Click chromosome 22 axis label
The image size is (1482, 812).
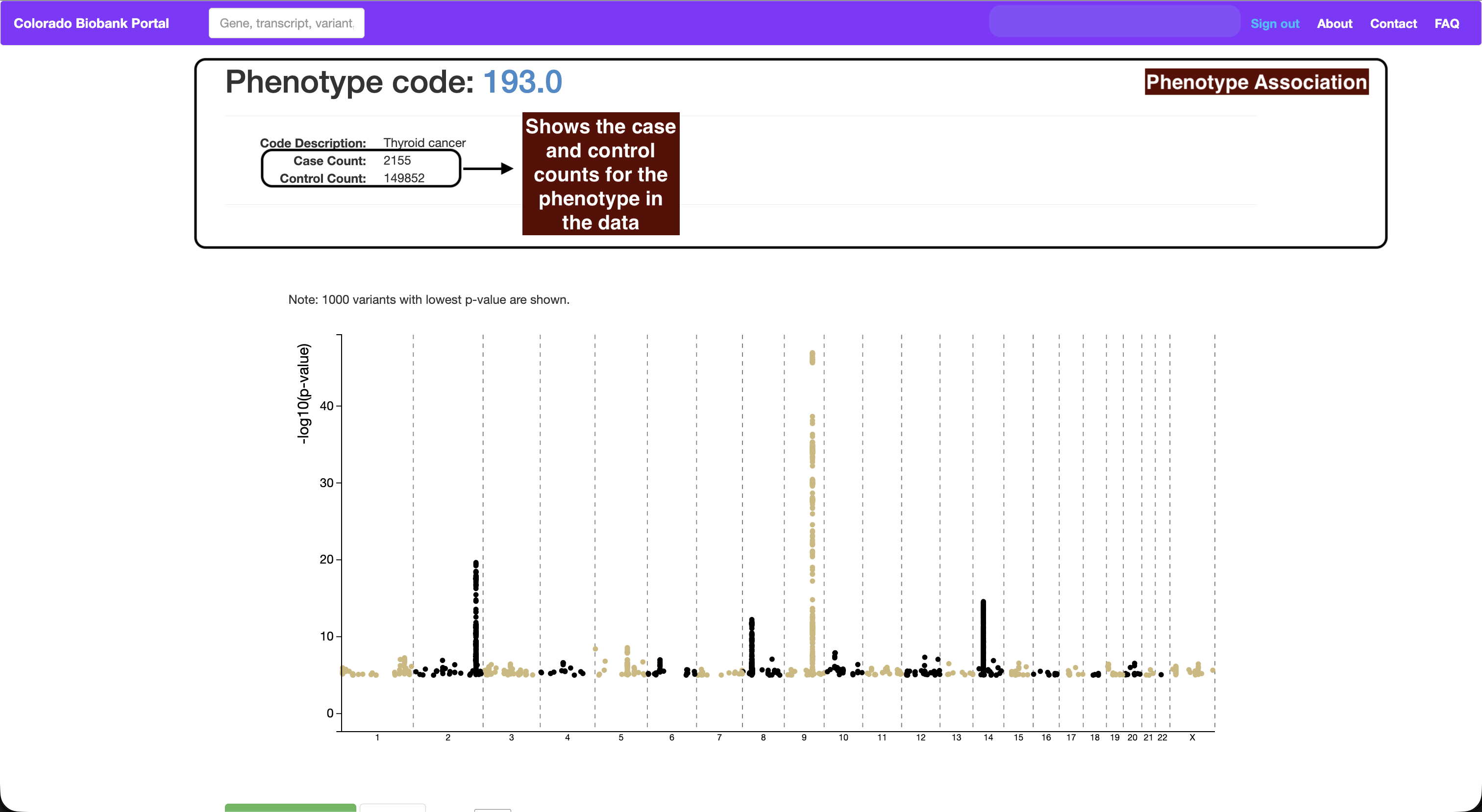1162,737
